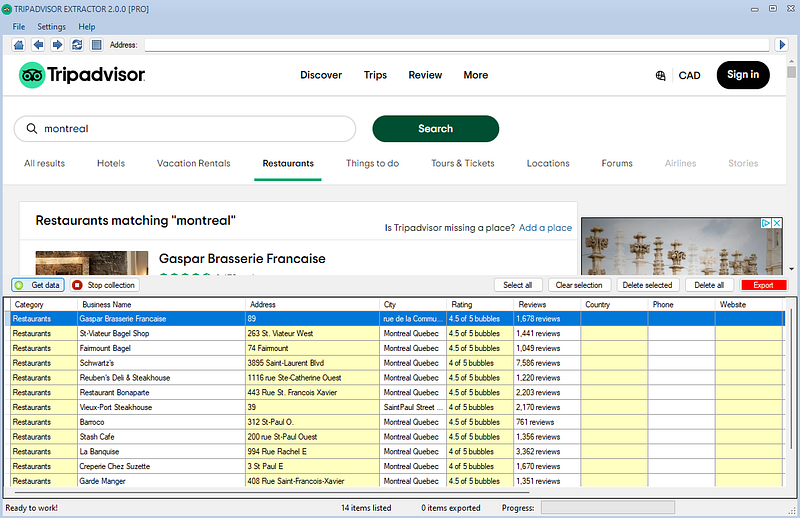Viewport: 800px width, 518px height.
Task: Switch to the Hotels results tab
Action: pos(111,163)
